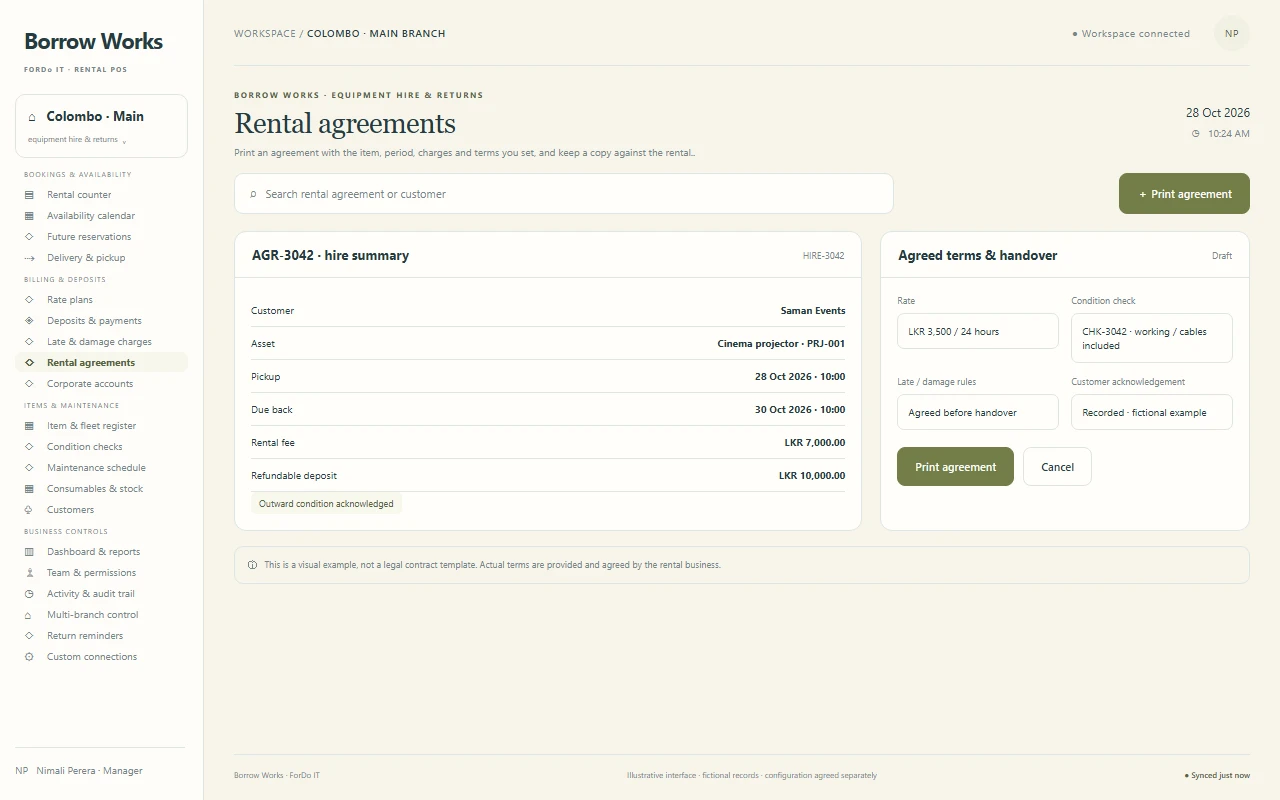Image resolution: width=1280 pixels, height=800 pixels.
Task: Click the Outward condition acknowledged tag
Action: pyautogui.click(x=326, y=504)
